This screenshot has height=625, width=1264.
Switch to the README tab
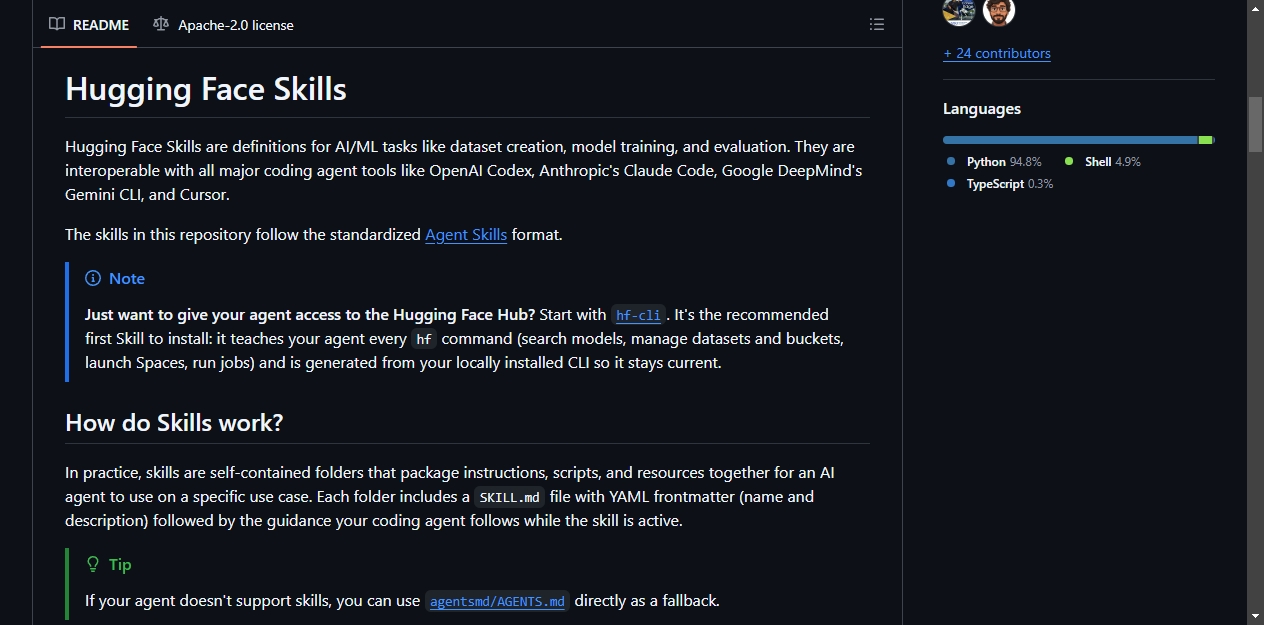click(x=89, y=24)
